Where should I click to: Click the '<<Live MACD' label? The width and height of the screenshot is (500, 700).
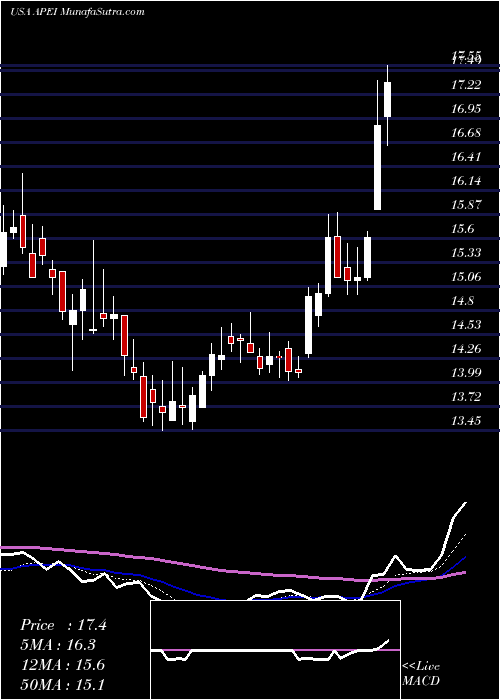coord(421,674)
